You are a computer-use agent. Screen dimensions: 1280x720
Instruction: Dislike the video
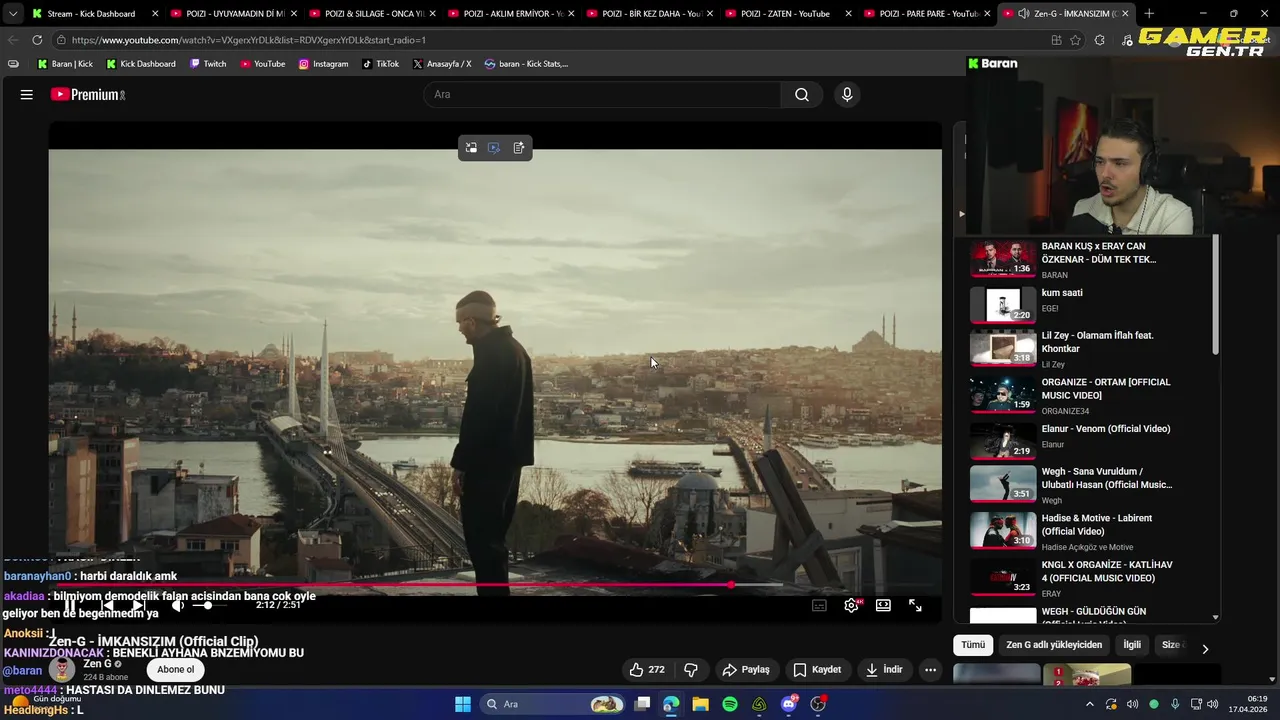tap(690, 670)
